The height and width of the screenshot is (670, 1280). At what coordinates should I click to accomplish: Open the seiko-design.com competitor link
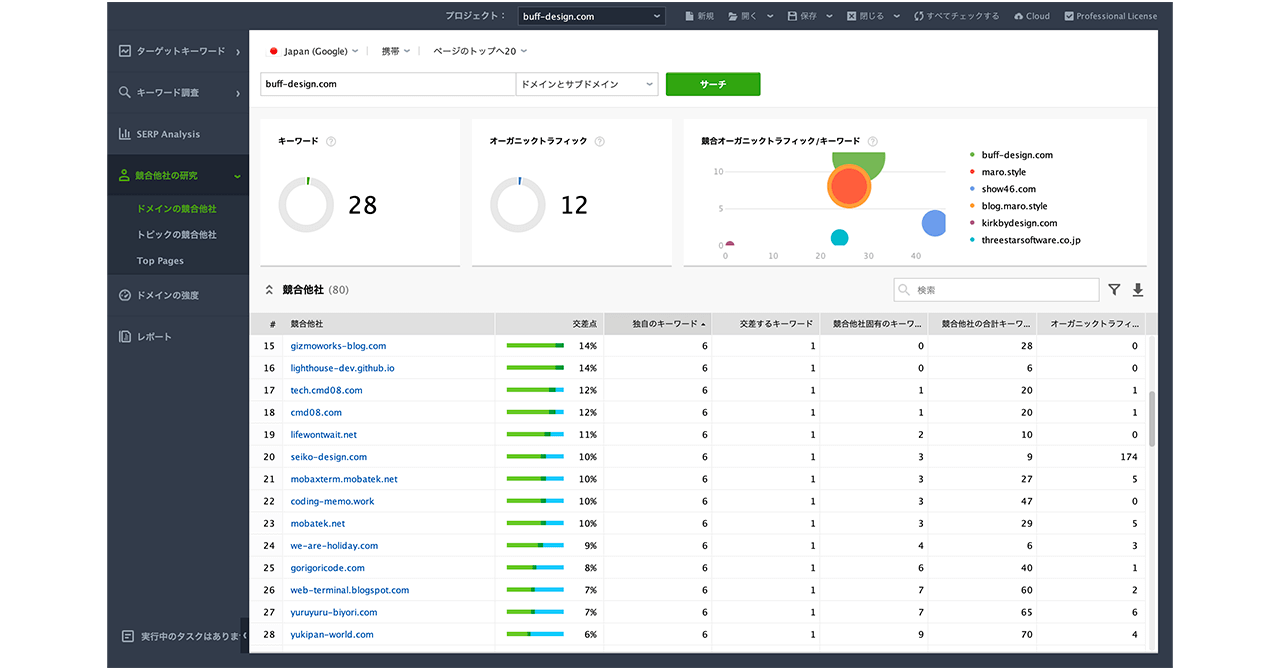[328, 457]
